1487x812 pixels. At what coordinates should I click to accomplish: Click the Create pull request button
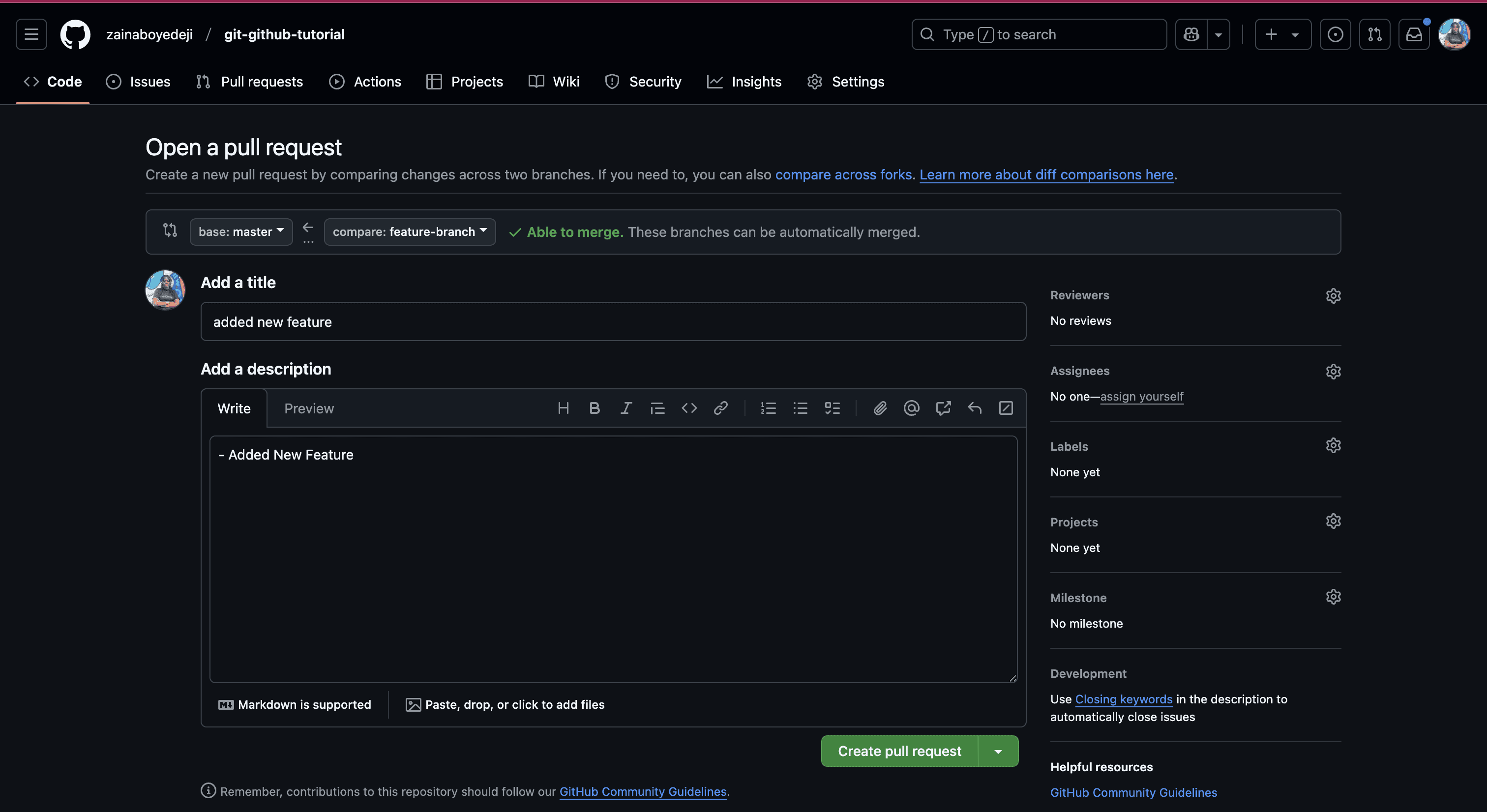pos(899,752)
